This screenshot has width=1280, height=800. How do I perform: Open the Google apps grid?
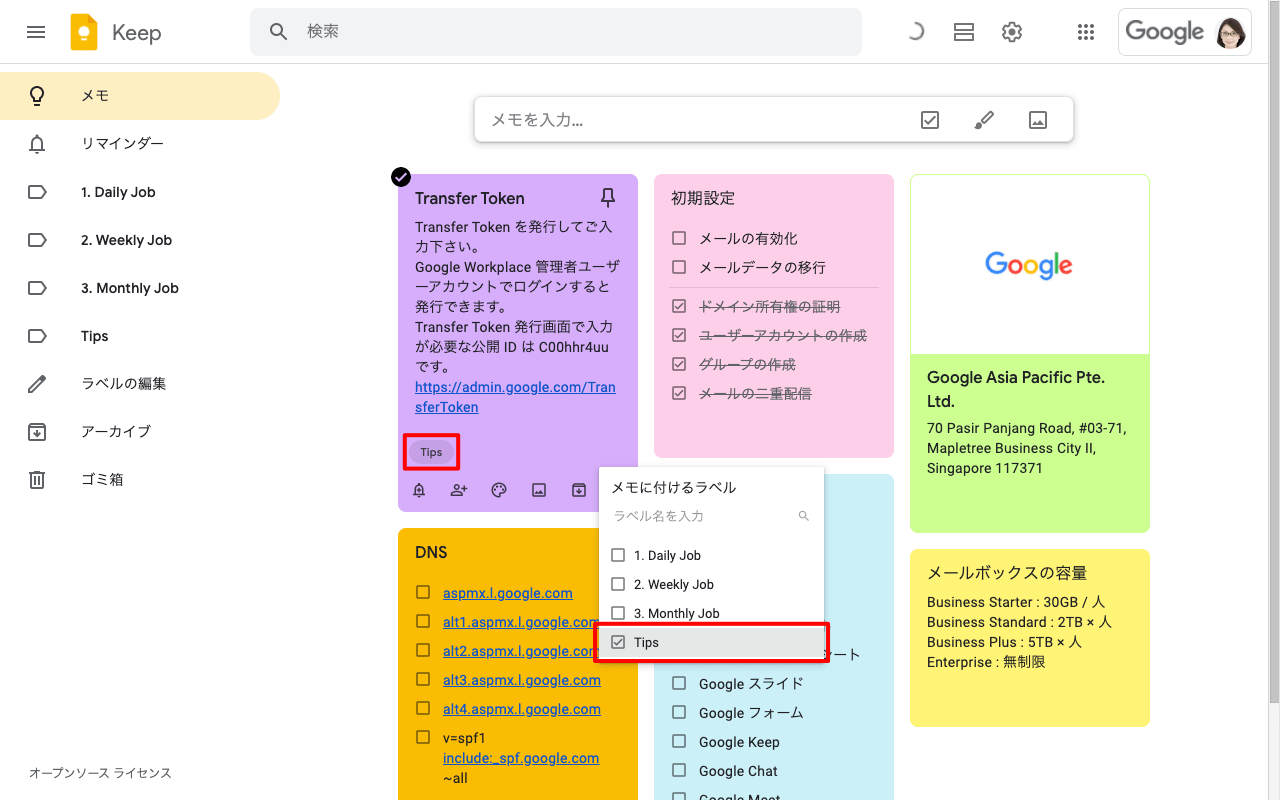(1086, 32)
